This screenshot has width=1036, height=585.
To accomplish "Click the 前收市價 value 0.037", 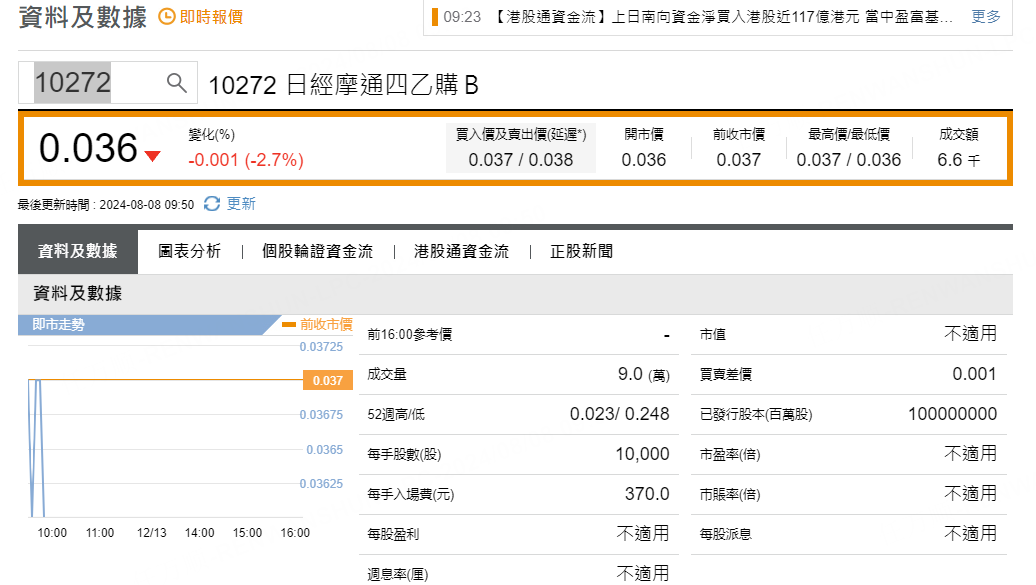I will (739, 160).
